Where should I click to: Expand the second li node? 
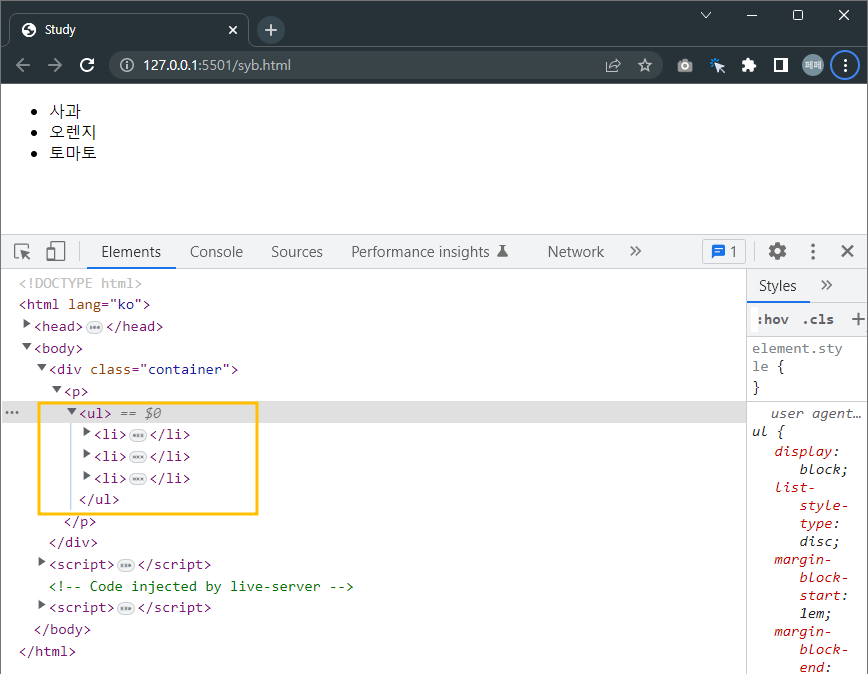click(86, 454)
